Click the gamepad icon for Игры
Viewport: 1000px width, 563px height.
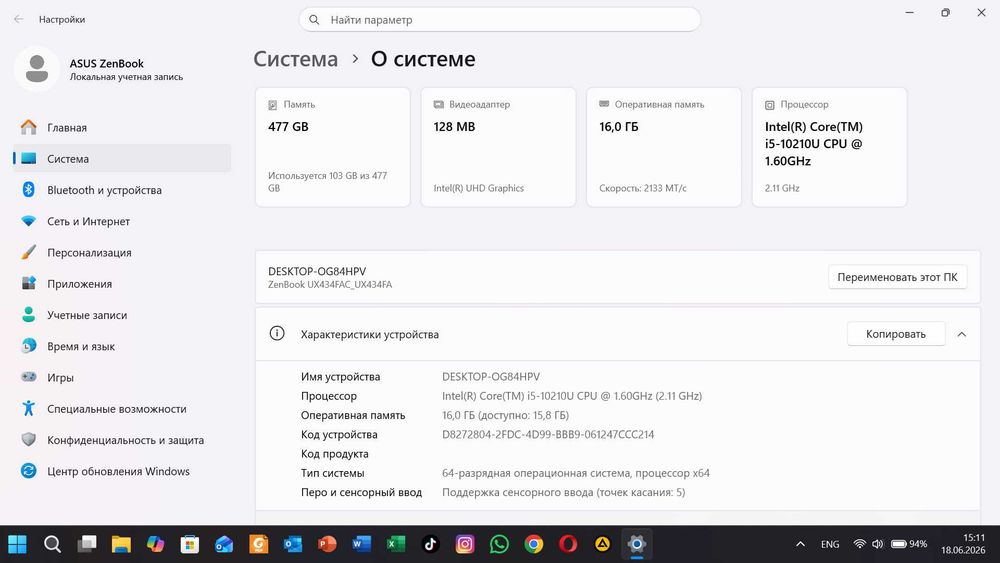(29, 377)
